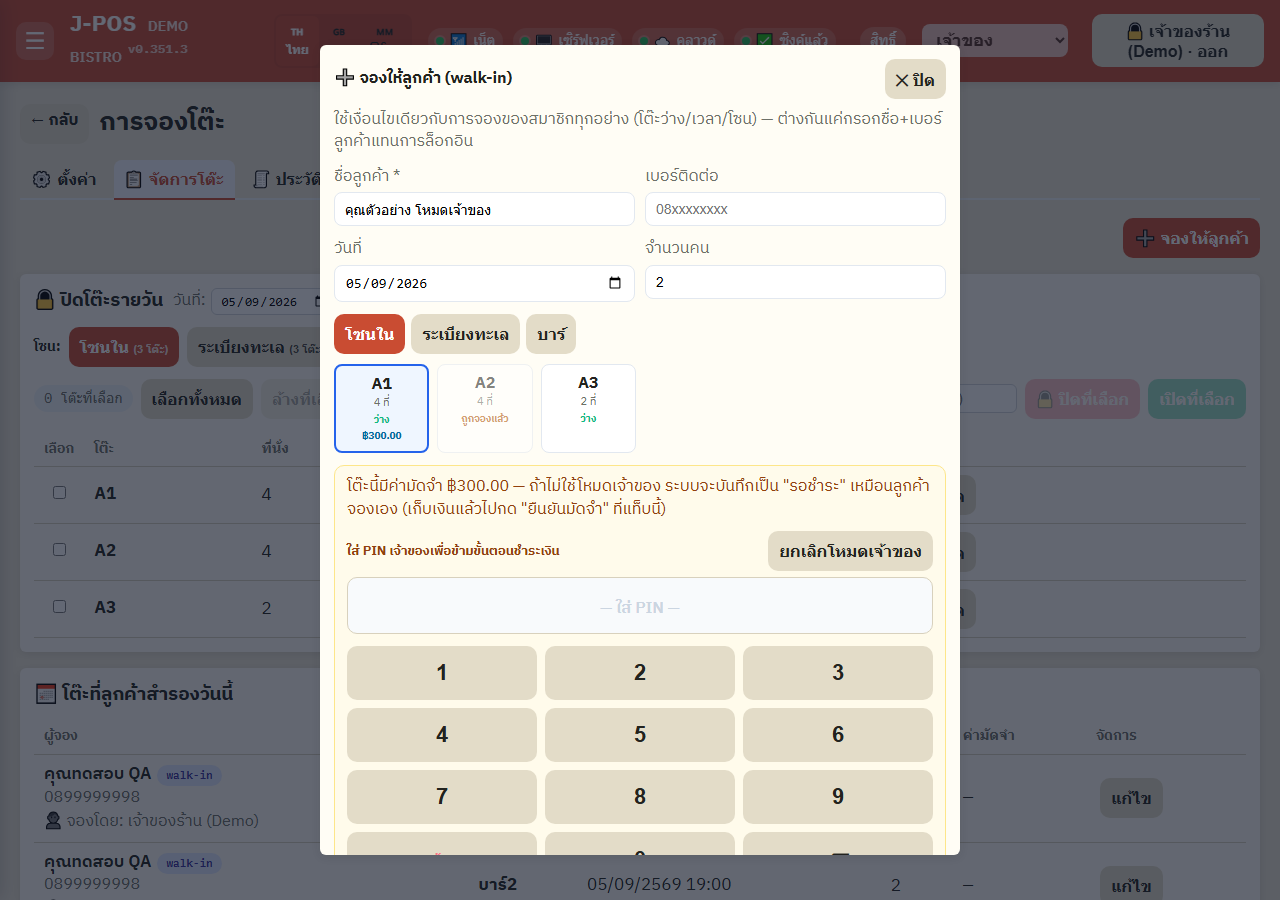Focus the contact phone number field
1280x900 pixels.
coord(795,210)
